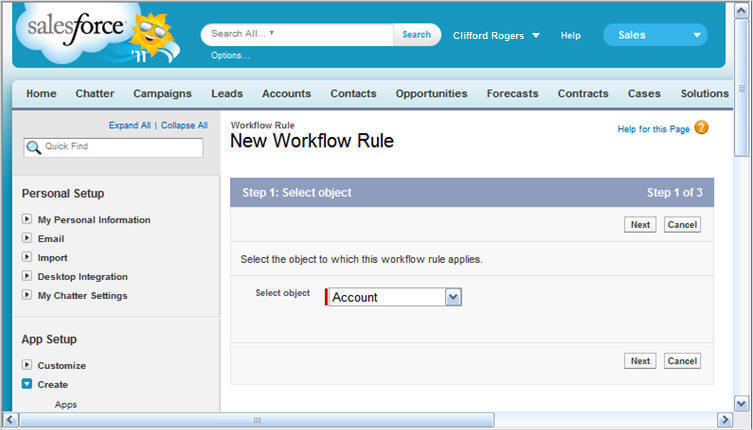This screenshot has width=753, height=430.
Task: Click the Help link in header
Action: (571, 36)
